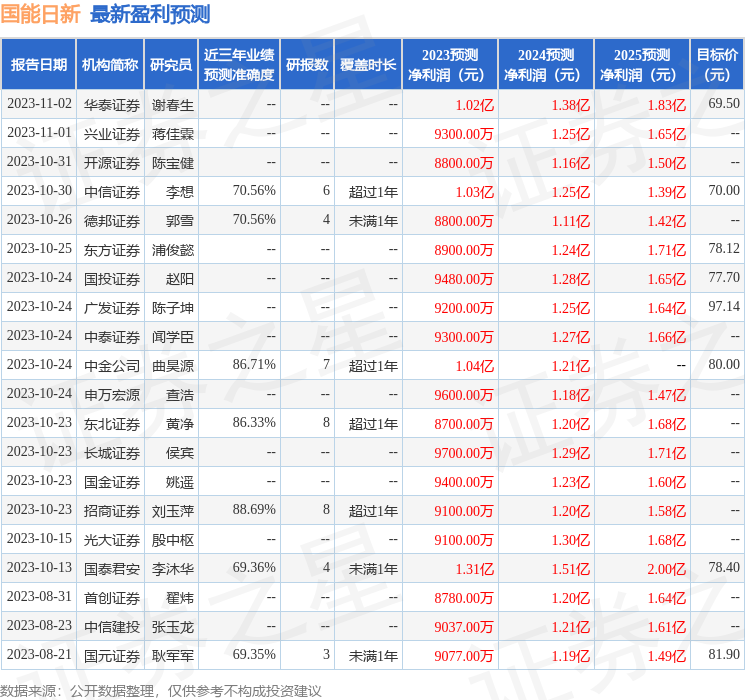Click researcher 闻学臣
The height and width of the screenshot is (700, 745).
(173, 337)
